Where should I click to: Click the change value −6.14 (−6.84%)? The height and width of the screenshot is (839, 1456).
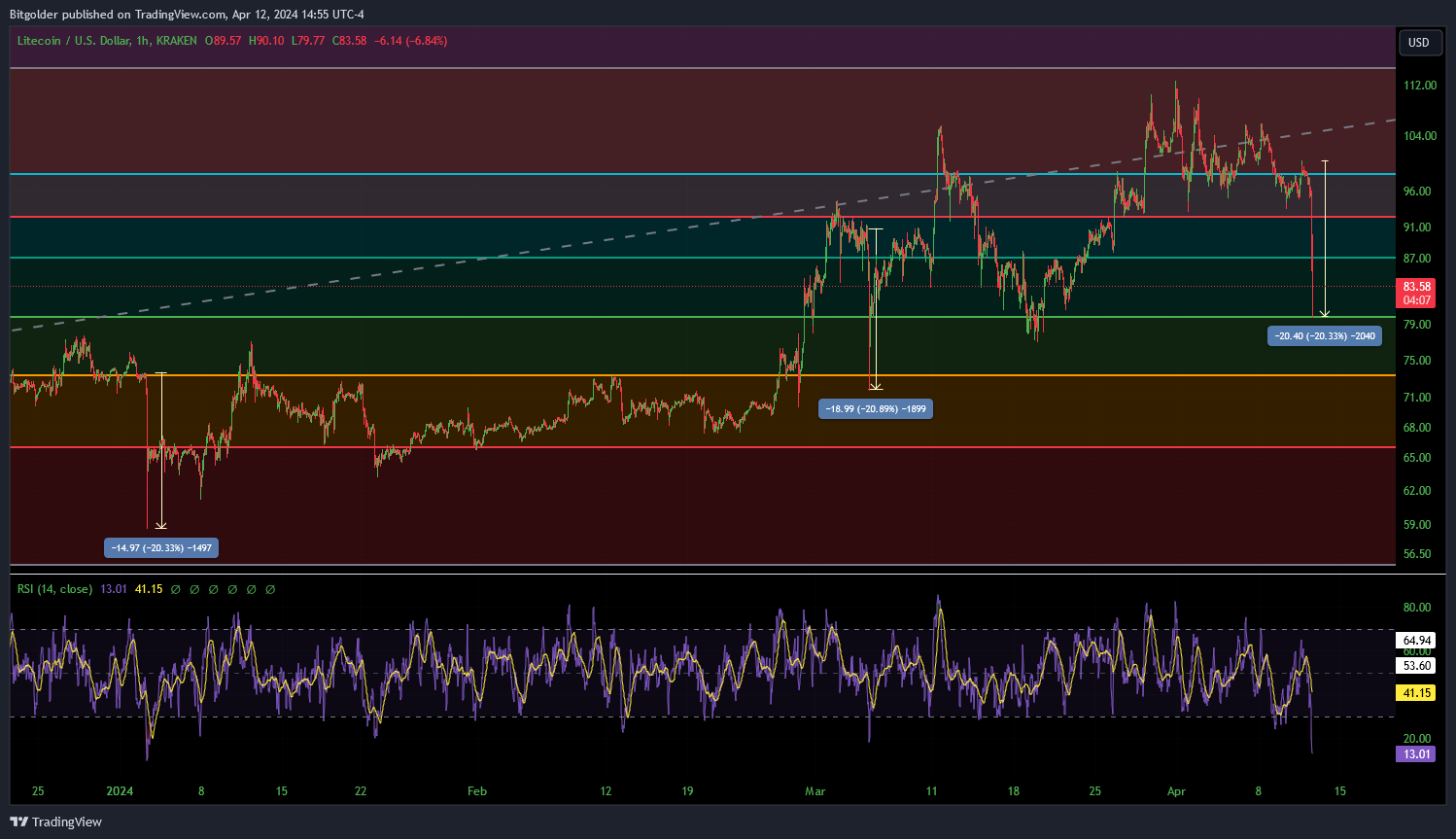pyautogui.click(x=411, y=41)
